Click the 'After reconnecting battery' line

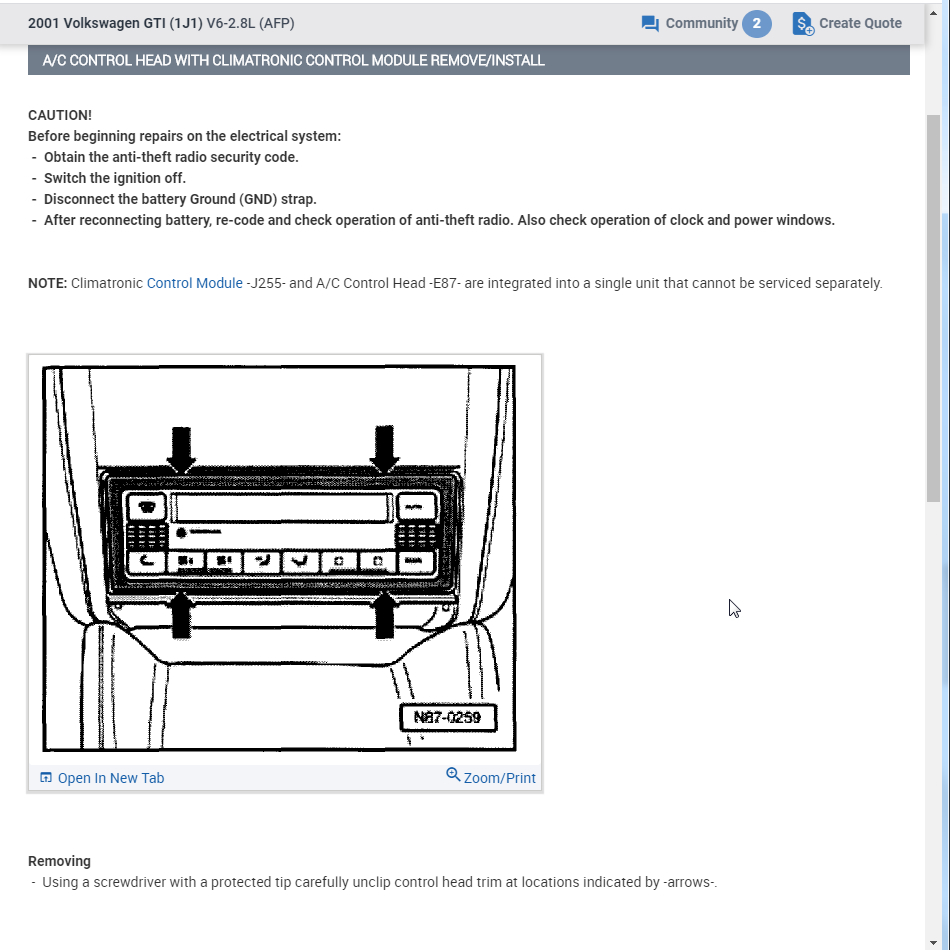(439, 220)
